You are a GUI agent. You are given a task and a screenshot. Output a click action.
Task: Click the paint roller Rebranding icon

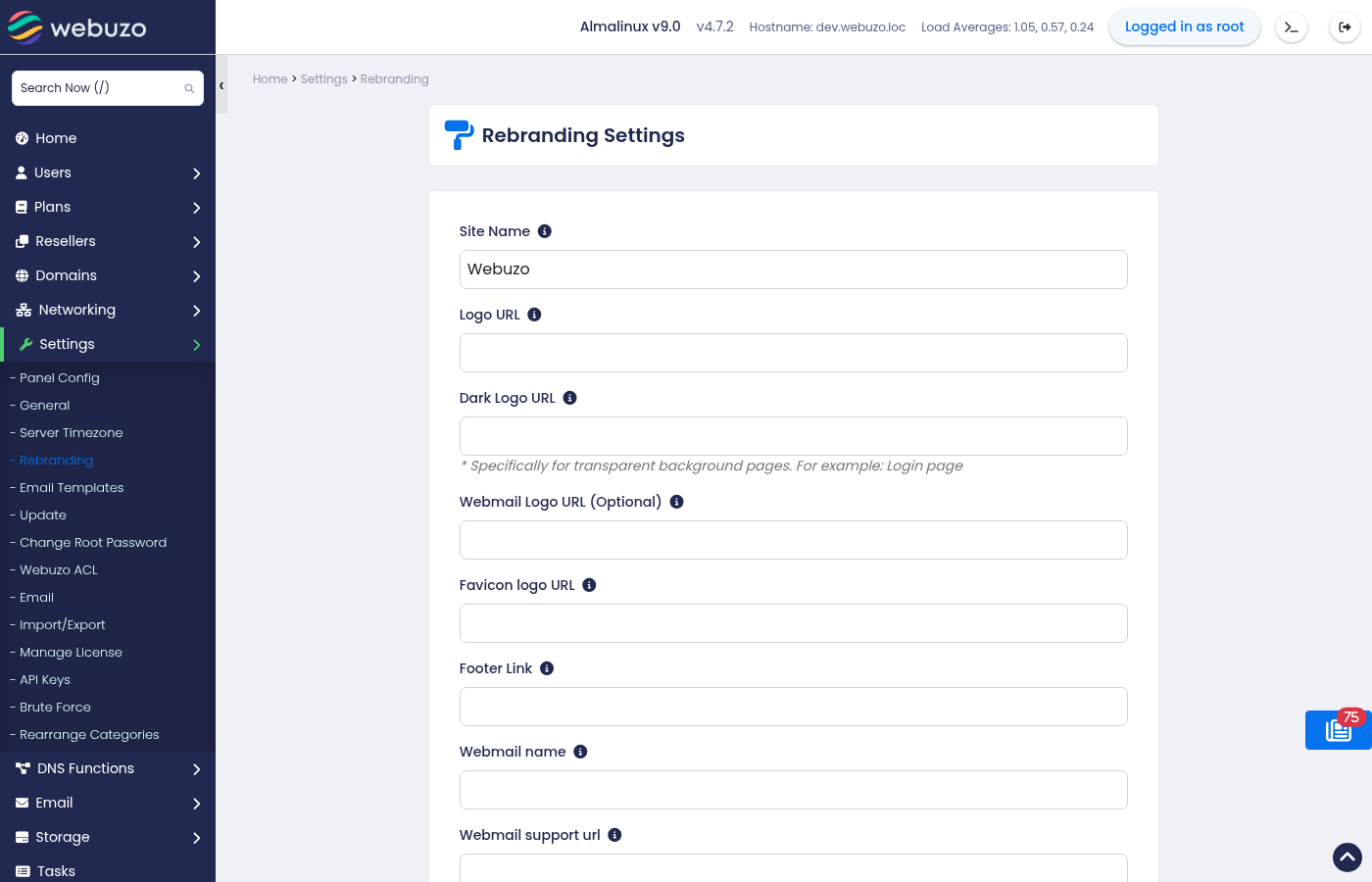tap(459, 134)
